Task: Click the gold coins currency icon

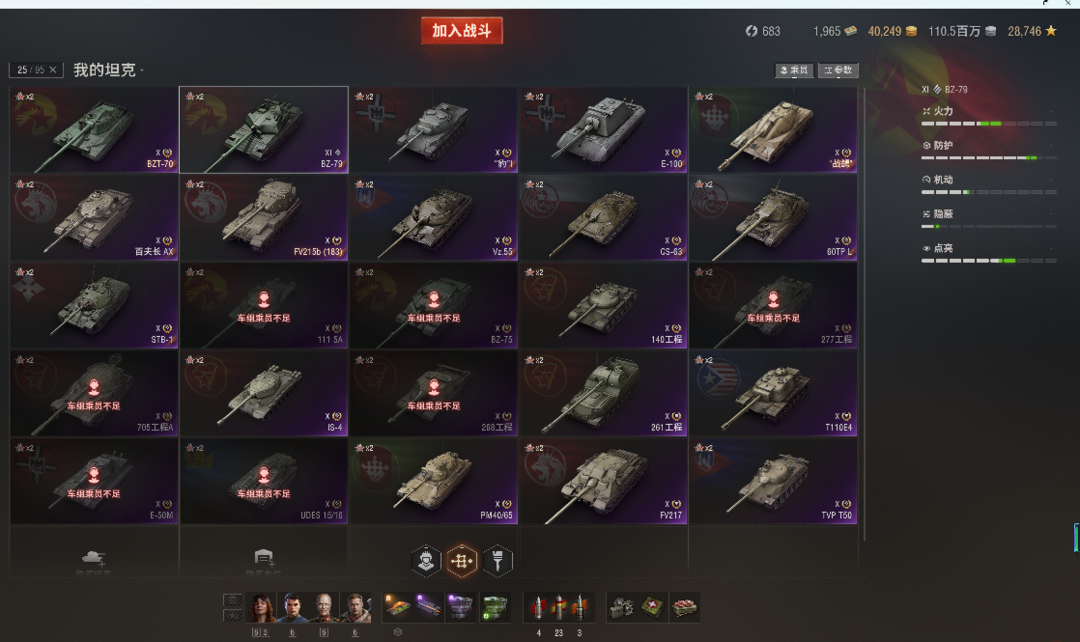Action: tap(911, 31)
